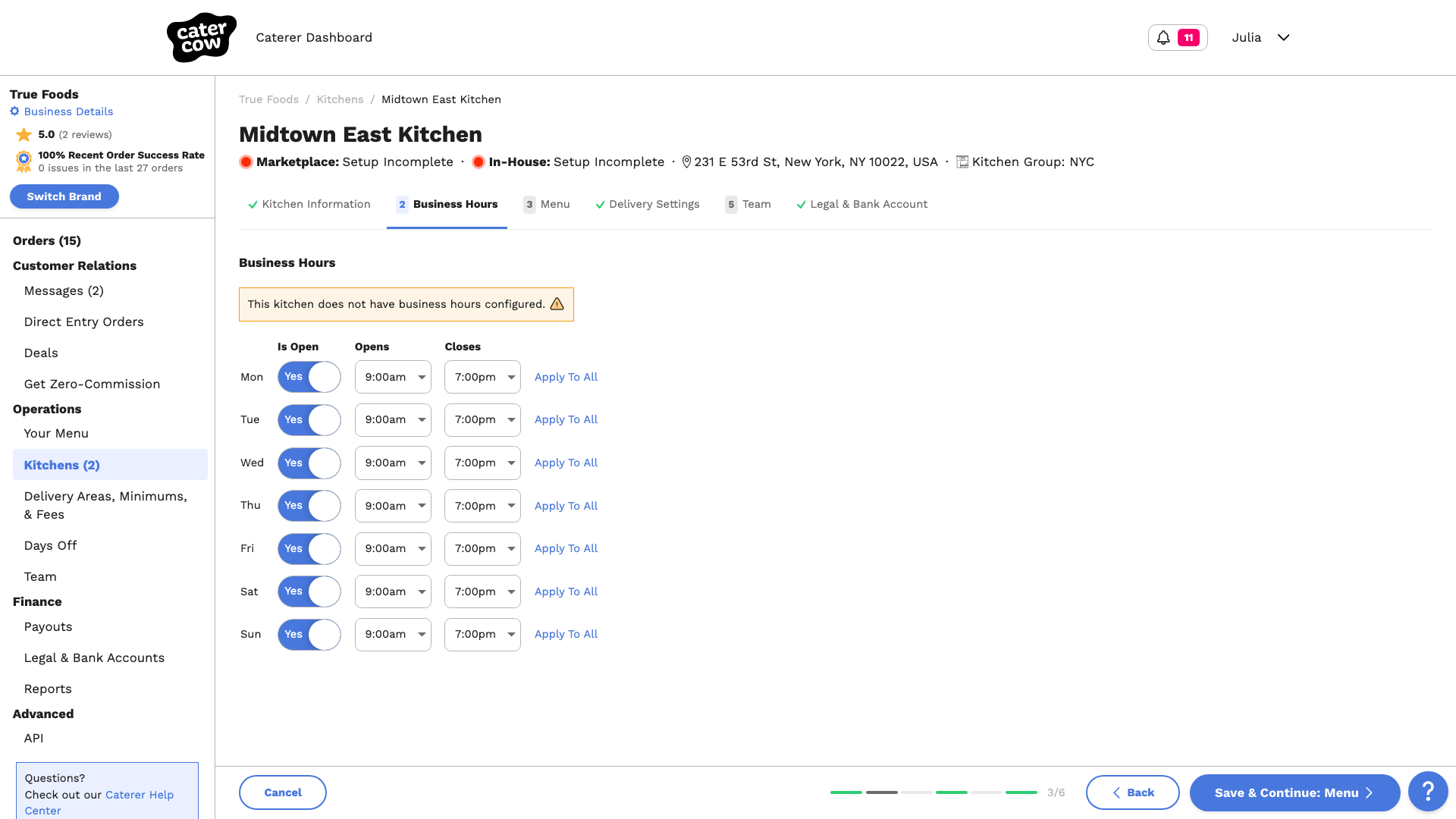Click the CaterCow logo
This screenshot has height=819, width=1456.
pyautogui.click(x=202, y=37)
